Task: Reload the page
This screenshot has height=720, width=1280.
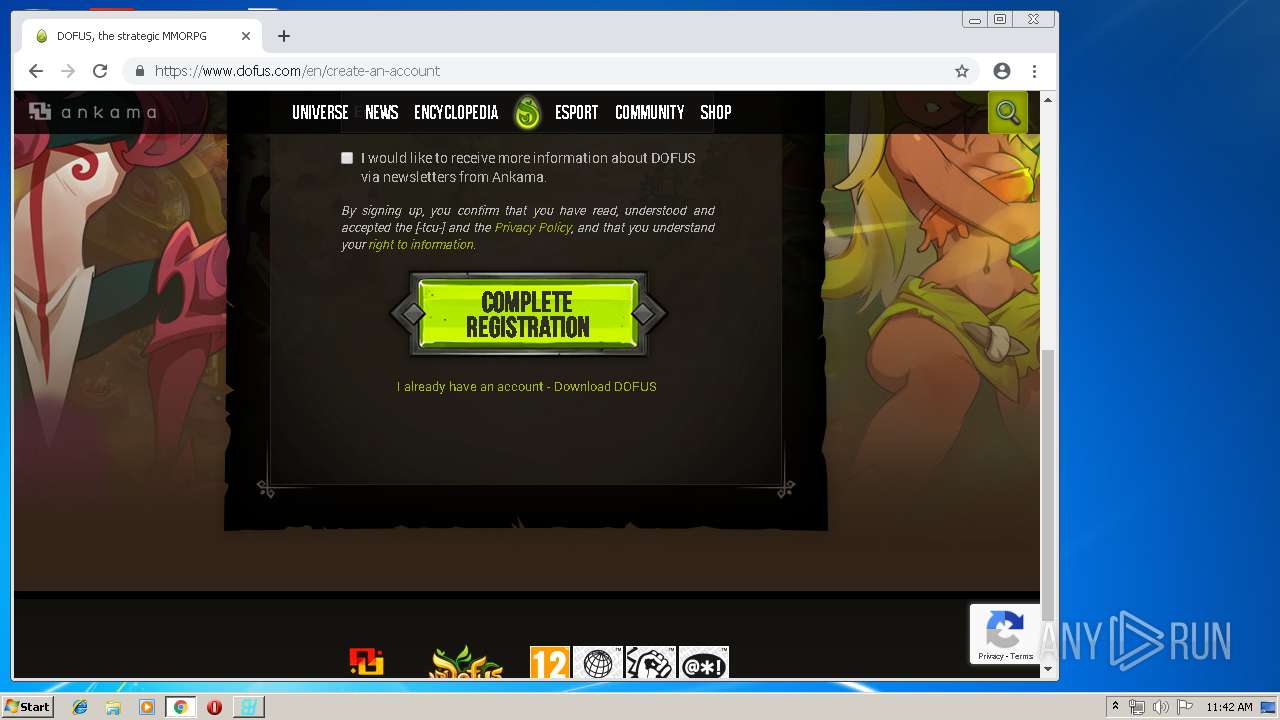Action: click(100, 71)
